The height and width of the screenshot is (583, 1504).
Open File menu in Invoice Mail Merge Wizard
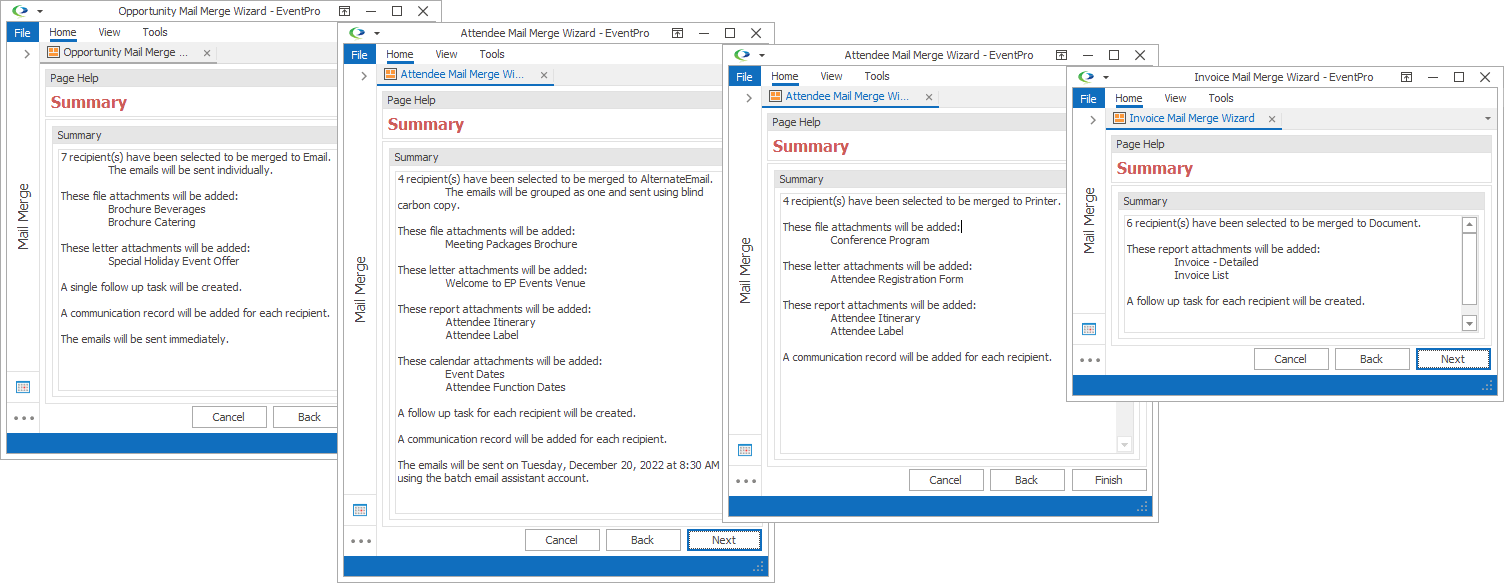(1089, 99)
